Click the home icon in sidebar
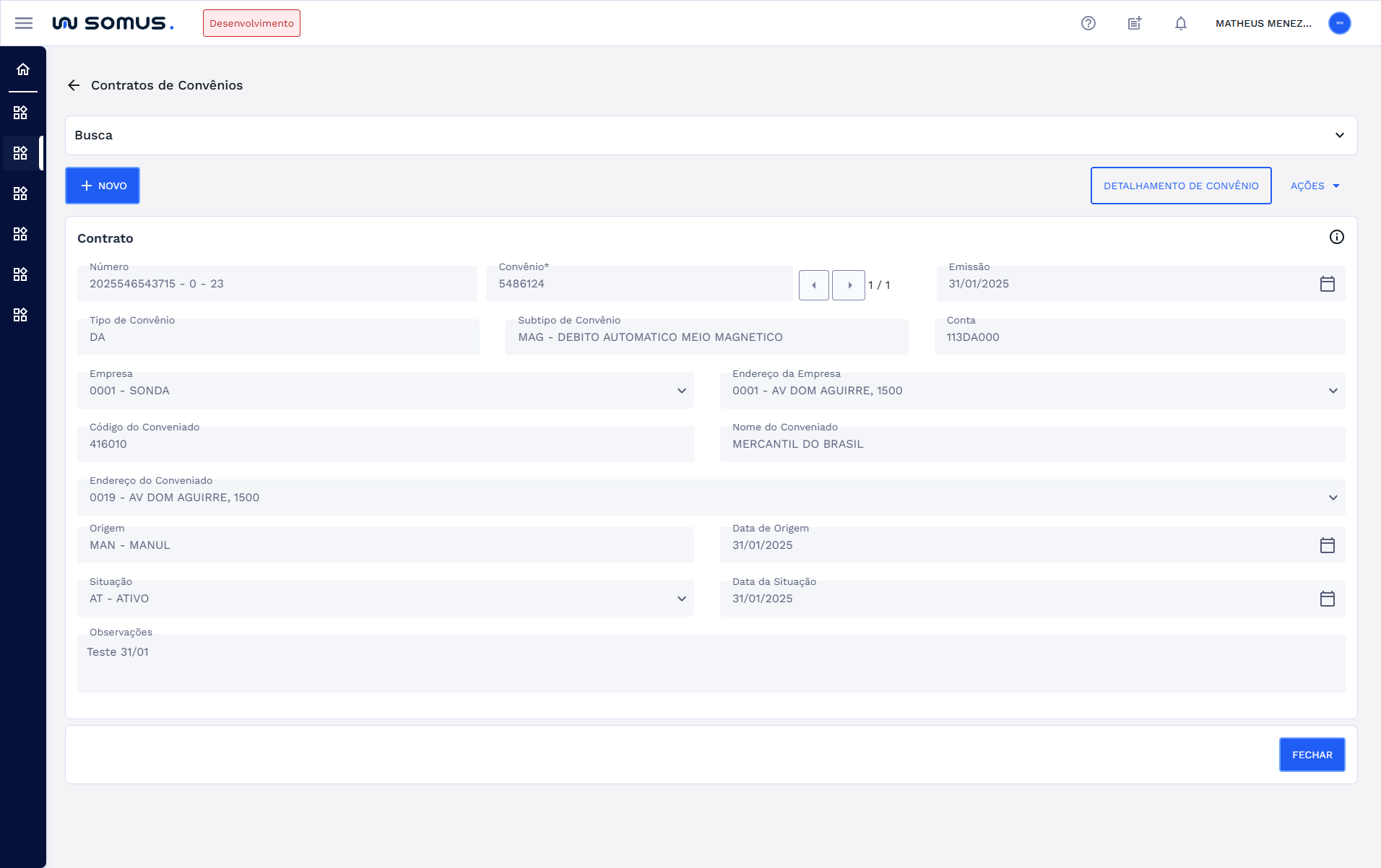The height and width of the screenshot is (868, 1381). pos(23,69)
